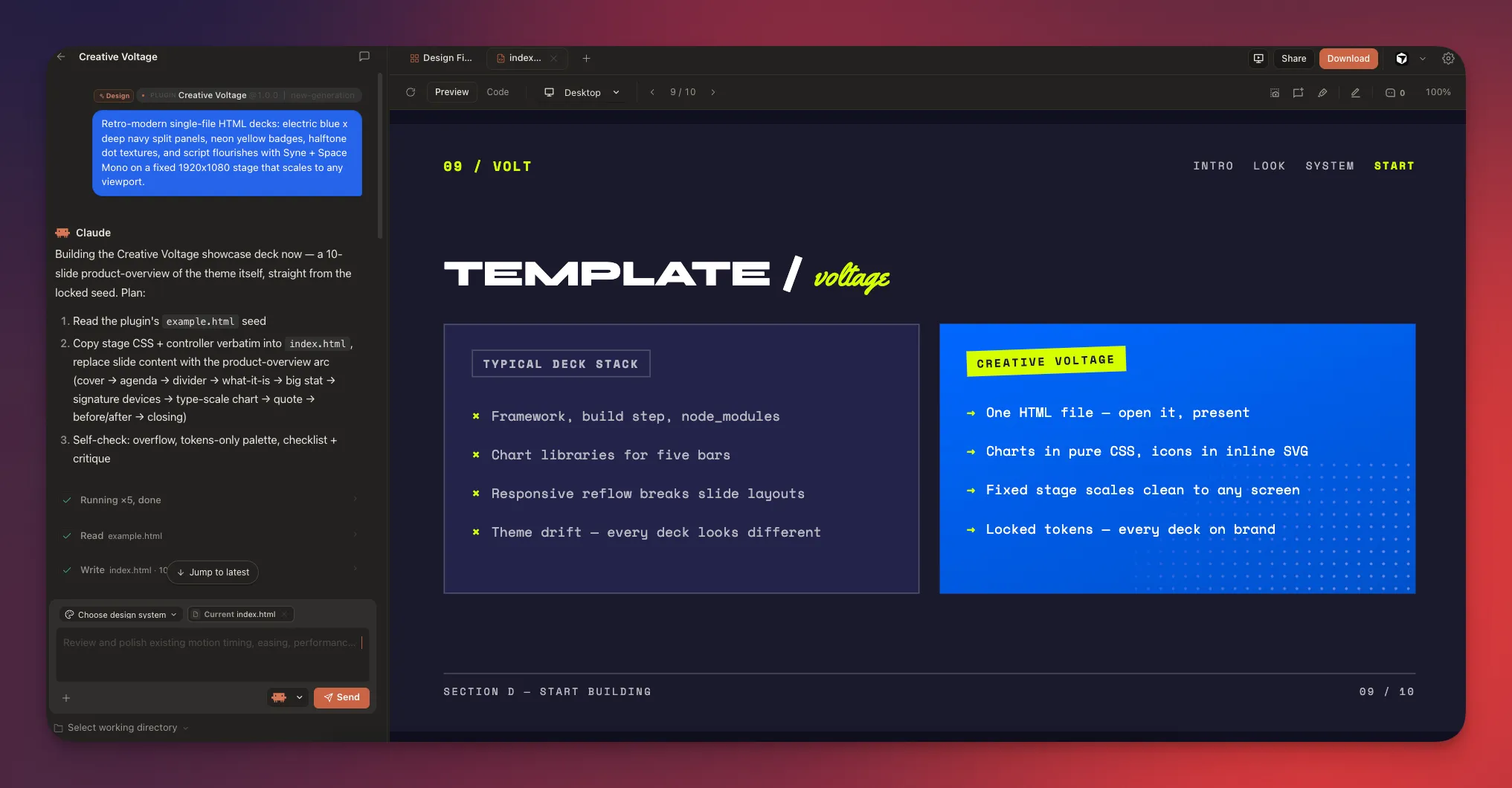The height and width of the screenshot is (788, 1512).
Task: Click the Creative Voltage project title
Action: pos(118,56)
